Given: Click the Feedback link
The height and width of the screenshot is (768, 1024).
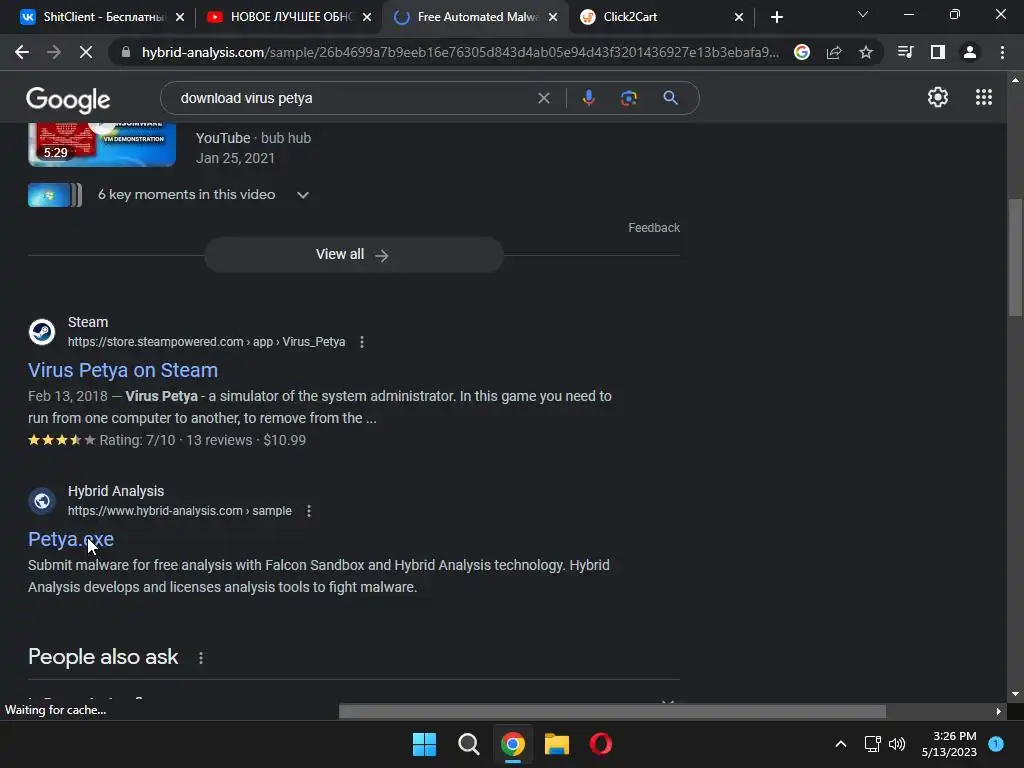Looking at the screenshot, I should pos(654,228).
